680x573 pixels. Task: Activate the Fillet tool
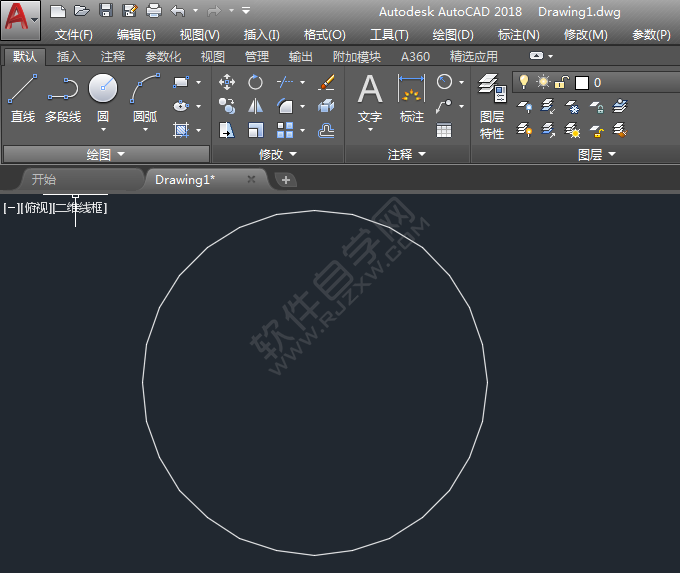(x=285, y=106)
